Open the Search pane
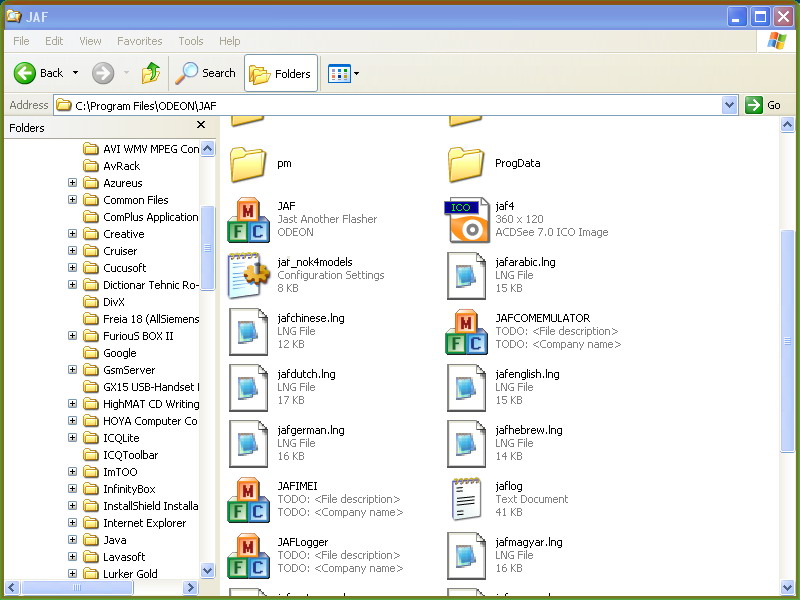Image resolution: width=800 pixels, height=600 pixels. pyautogui.click(x=206, y=73)
